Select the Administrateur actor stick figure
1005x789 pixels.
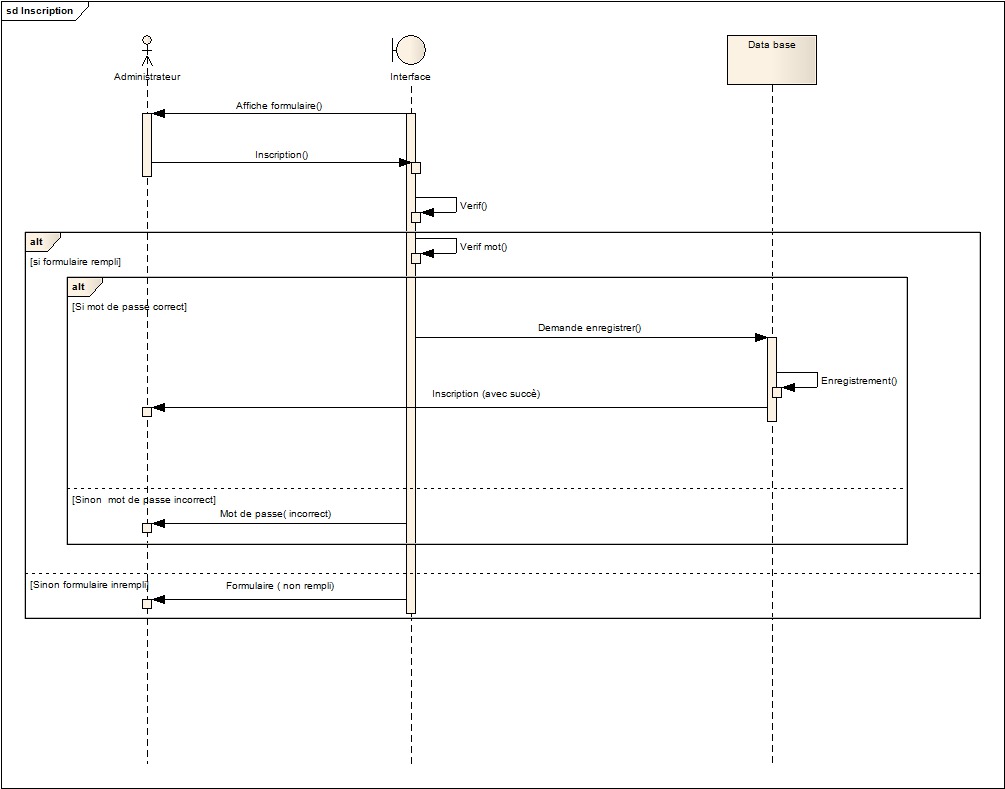click(x=147, y=51)
